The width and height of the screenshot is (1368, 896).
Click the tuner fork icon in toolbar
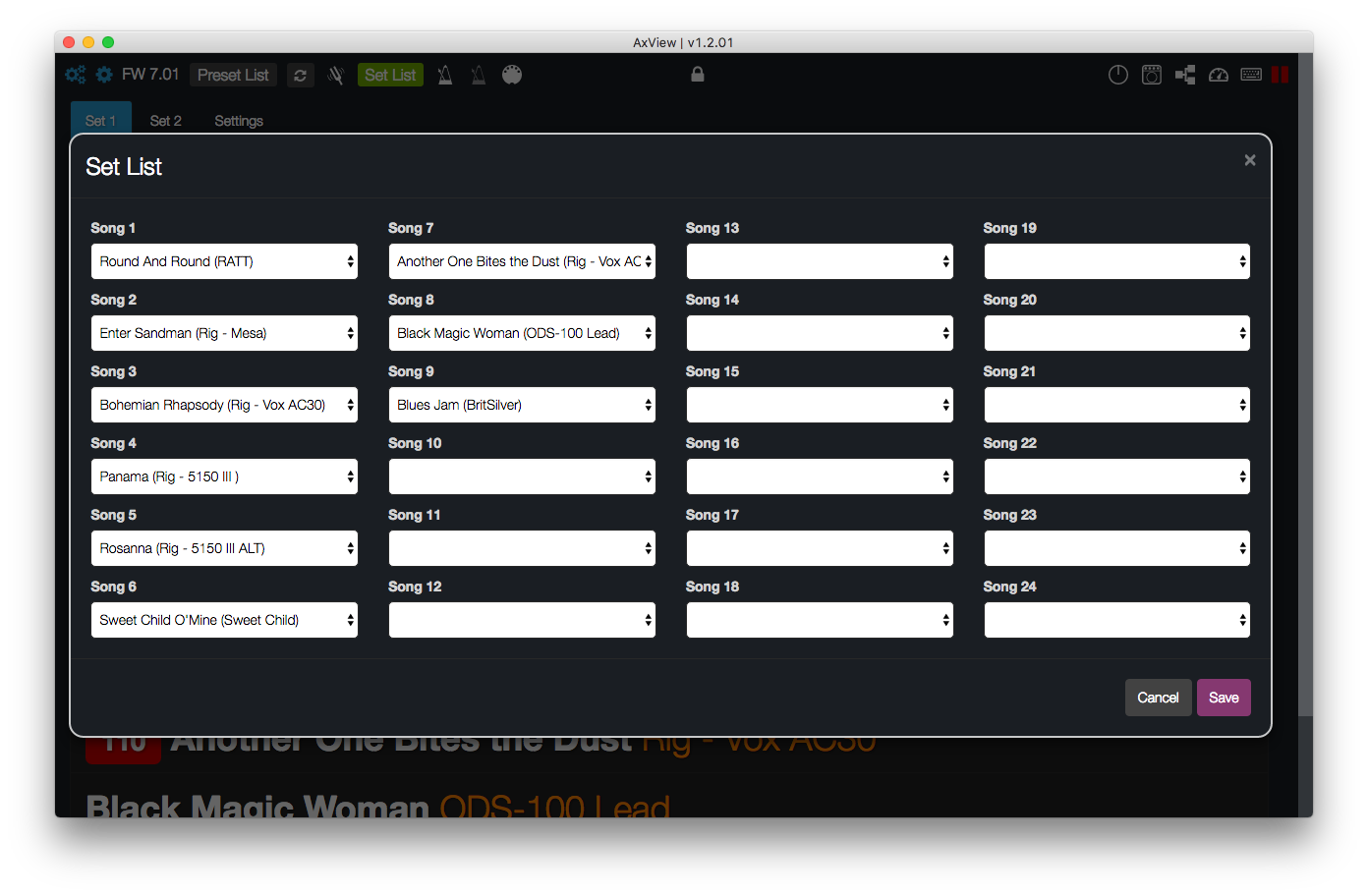[335, 76]
